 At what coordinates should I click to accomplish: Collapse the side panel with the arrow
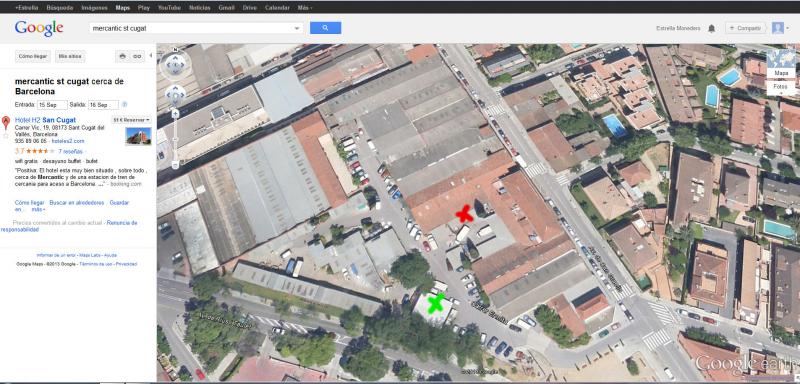(x=151, y=56)
